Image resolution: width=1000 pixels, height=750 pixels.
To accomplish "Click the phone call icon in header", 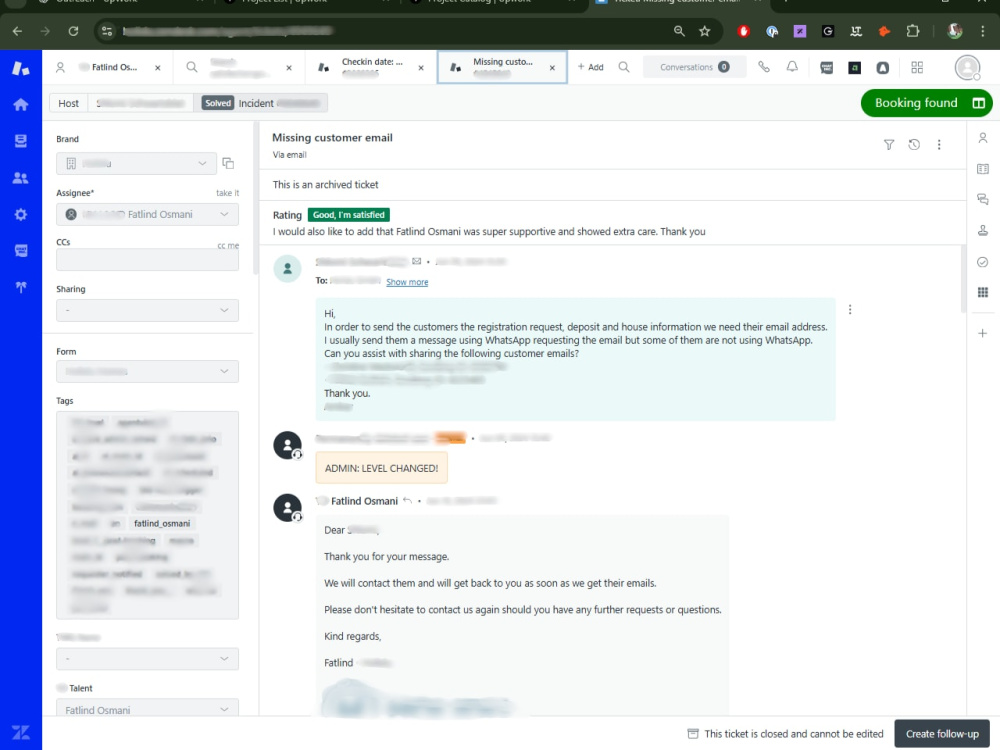I will (x=763, y=67).
